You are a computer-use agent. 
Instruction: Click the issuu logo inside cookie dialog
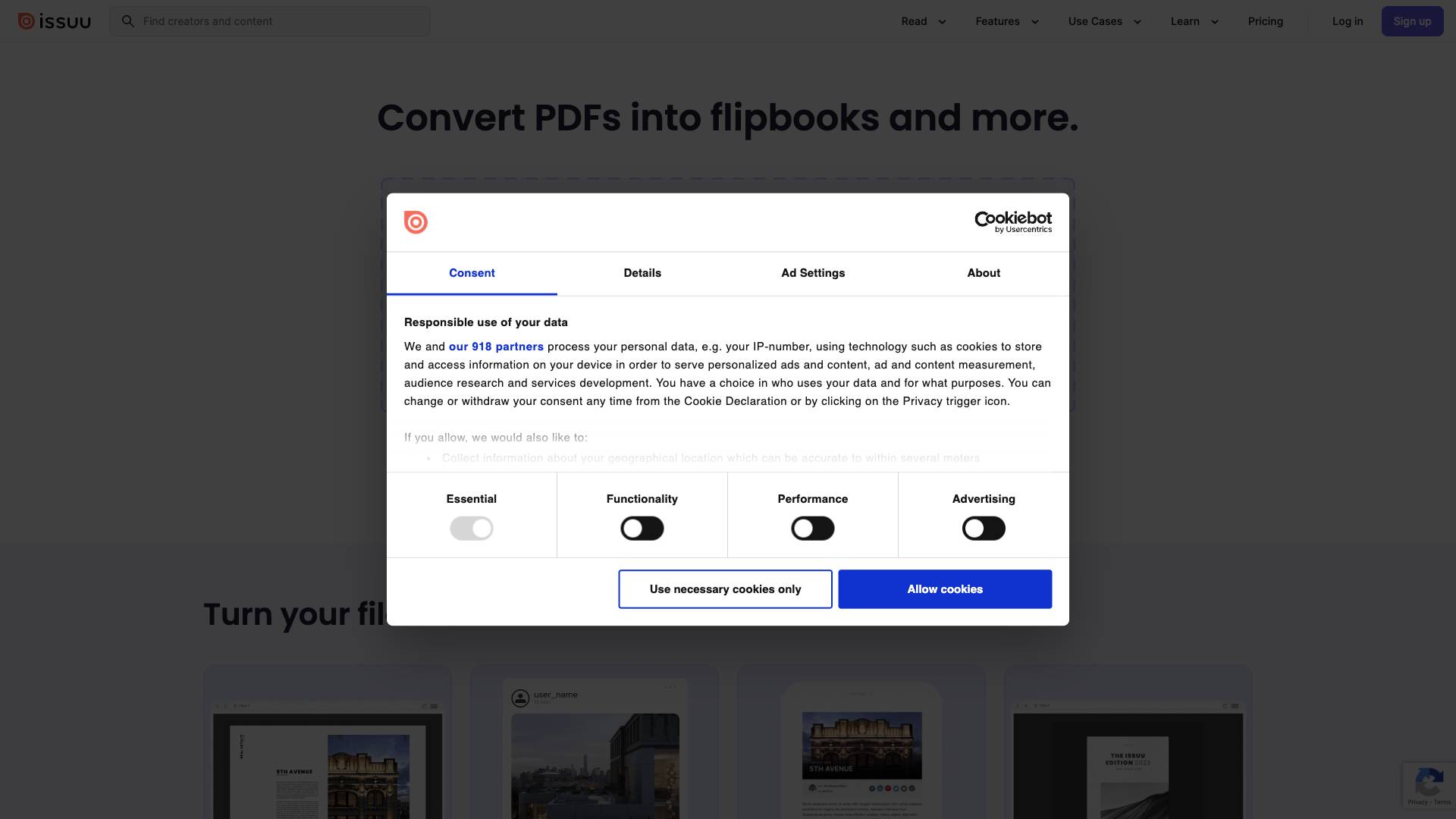click(x=416, y=222)
